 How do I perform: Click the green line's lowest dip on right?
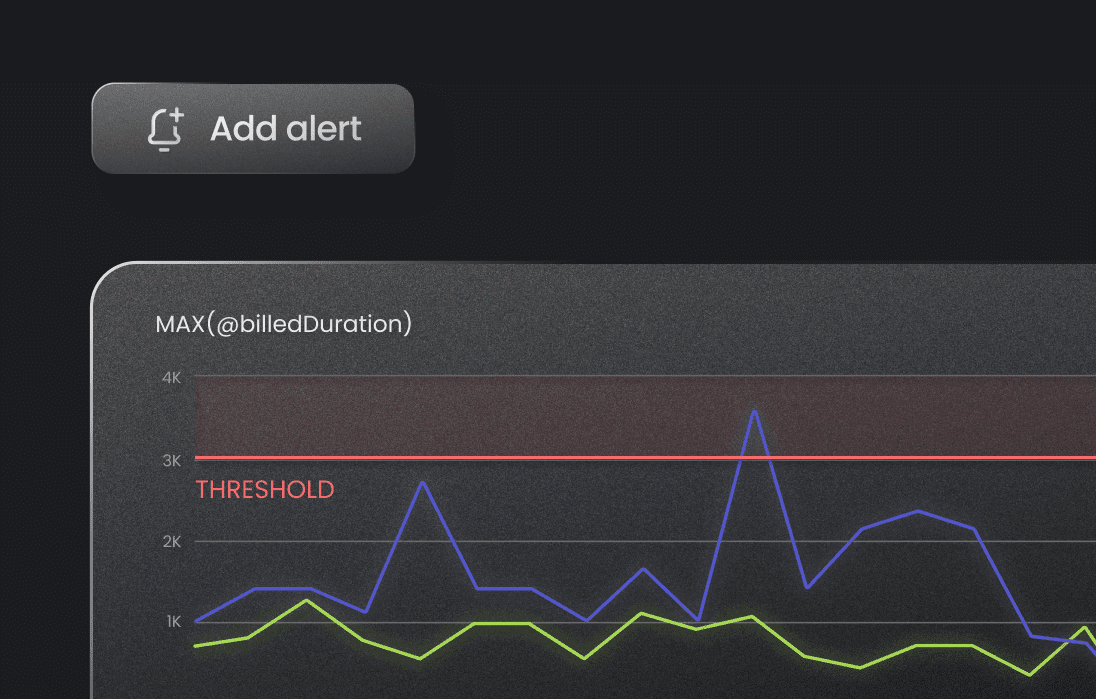click(x=1029, y=675)
